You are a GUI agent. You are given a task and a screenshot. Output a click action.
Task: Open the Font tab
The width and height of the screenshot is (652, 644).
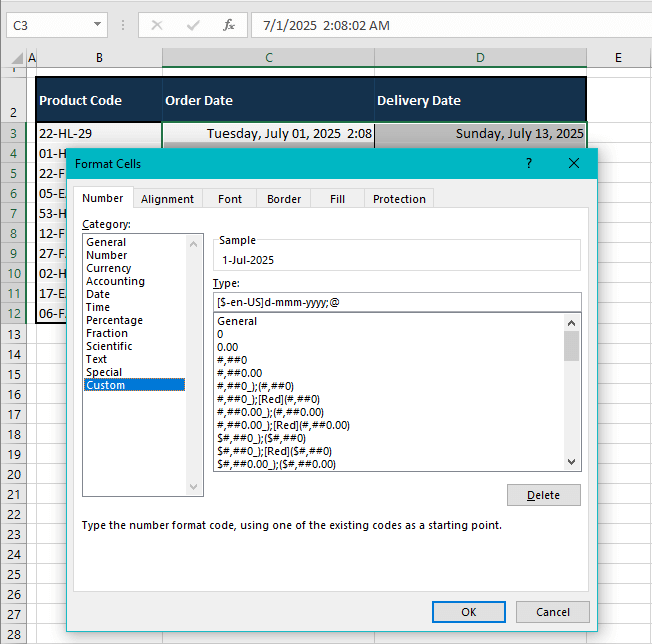[x=230, y=199]
